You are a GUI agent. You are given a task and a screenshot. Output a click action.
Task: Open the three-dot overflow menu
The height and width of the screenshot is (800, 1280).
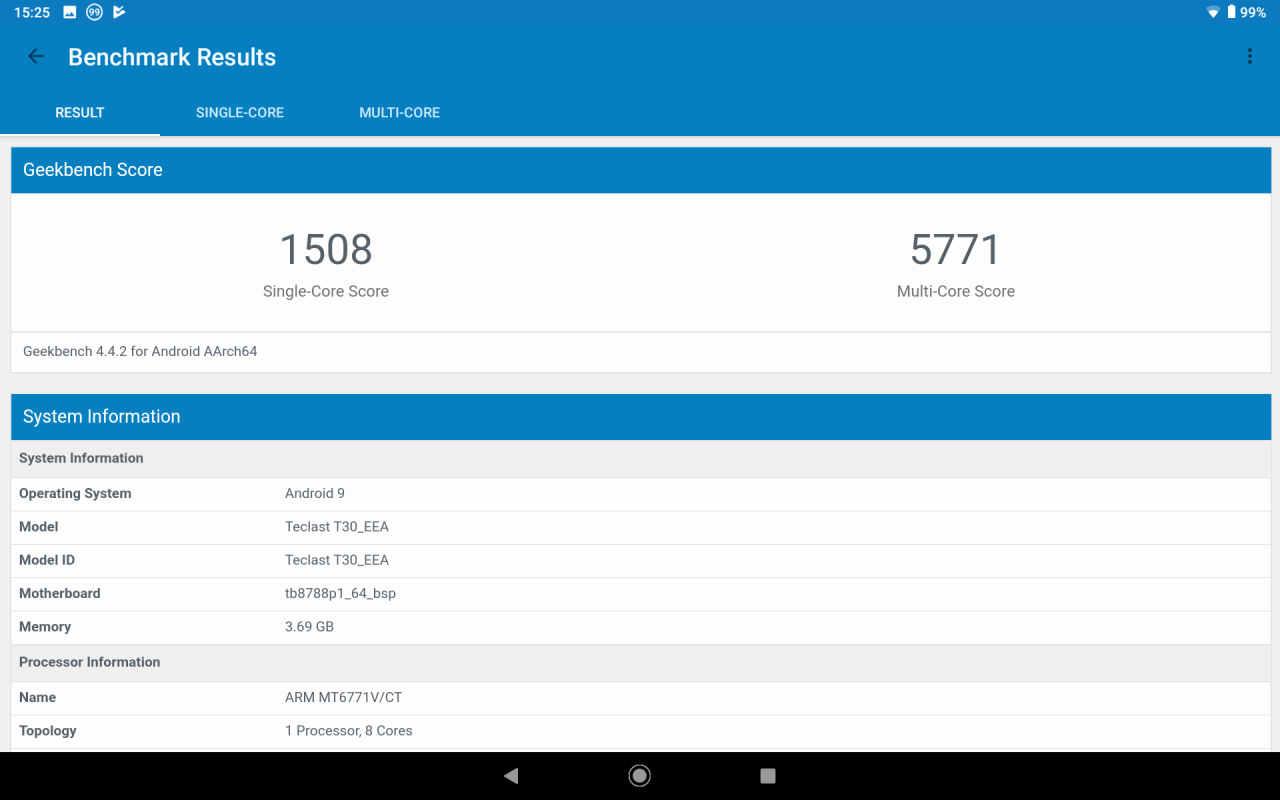pos(1249,57)
